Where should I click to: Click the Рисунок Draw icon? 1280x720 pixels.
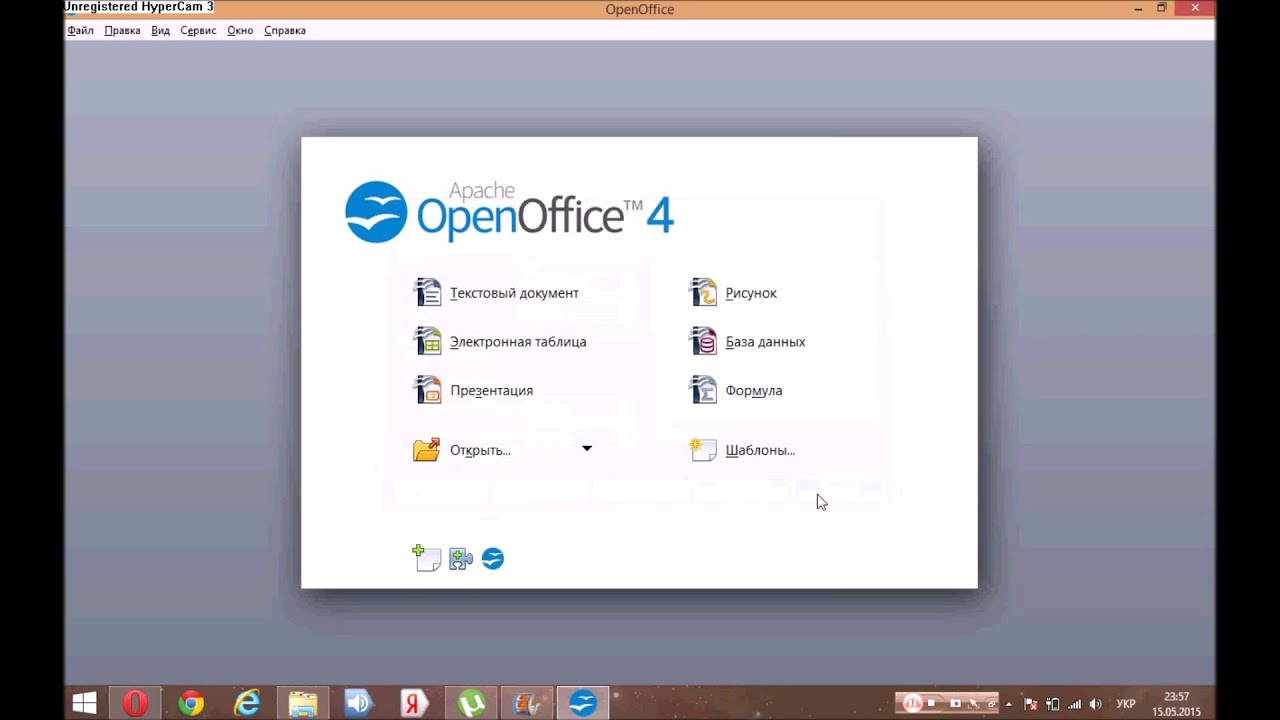point(703,292)
